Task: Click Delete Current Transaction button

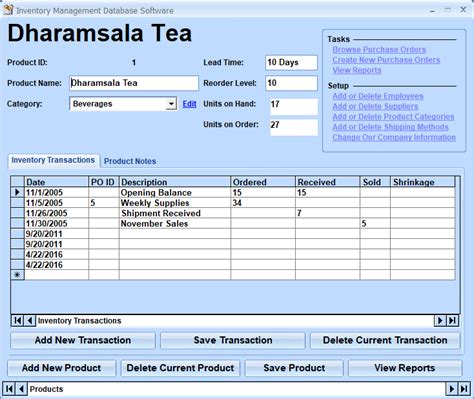Action: coord(385,340)
